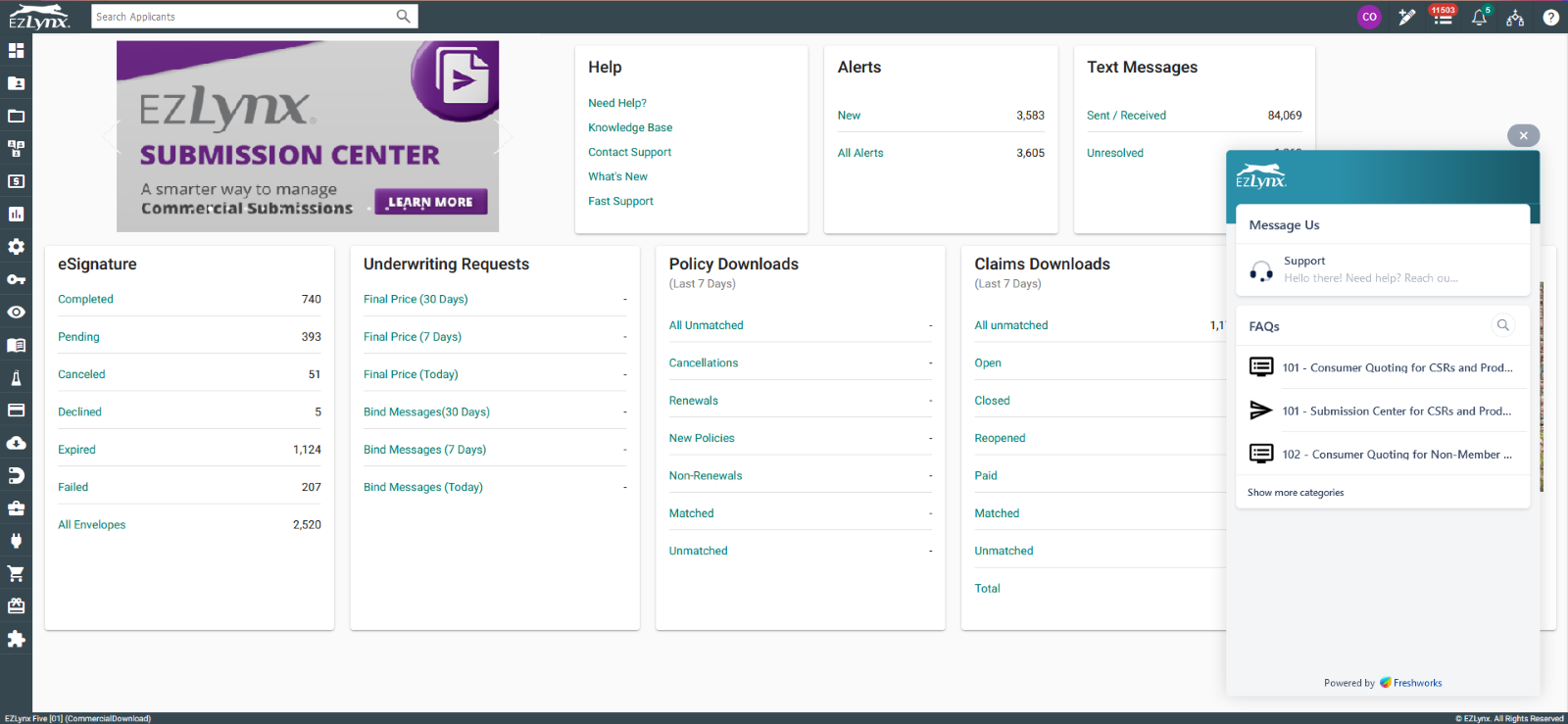1568x724 pixels.
Task: Click the search magnifier in Search Applicants
Action: 403,16
